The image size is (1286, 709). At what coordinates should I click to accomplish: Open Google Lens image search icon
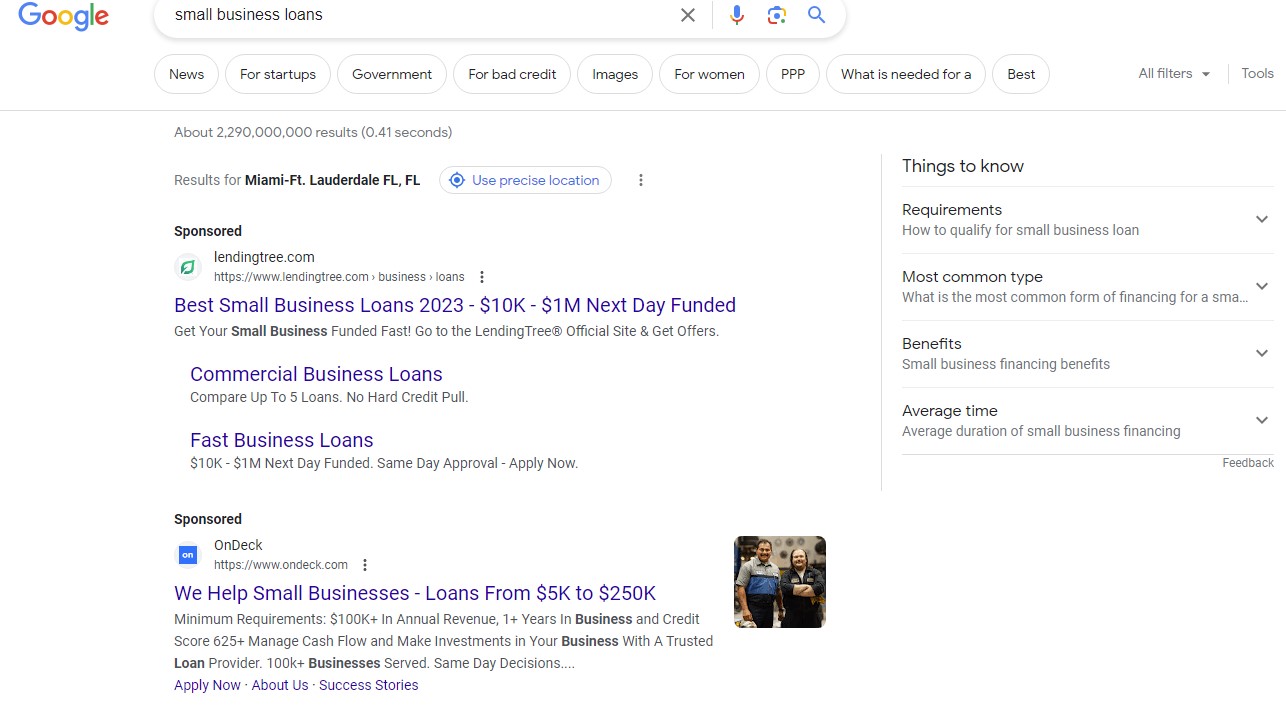pos(776,15)
